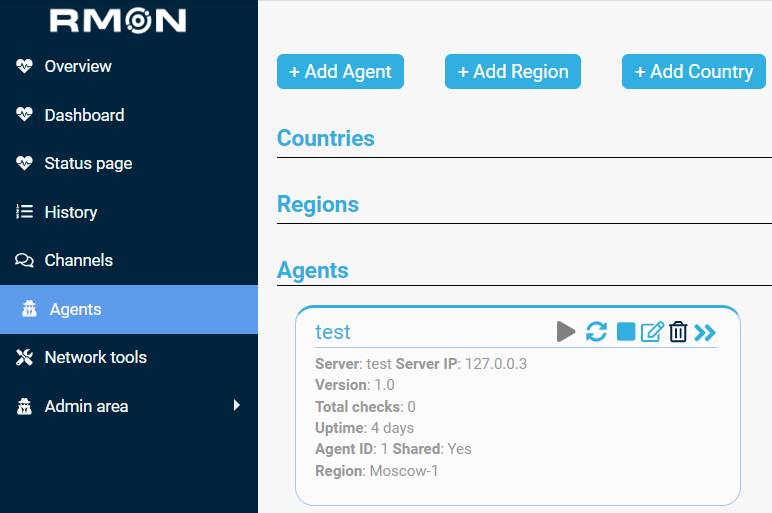Click the restart icon for test agent

[596, 332]
